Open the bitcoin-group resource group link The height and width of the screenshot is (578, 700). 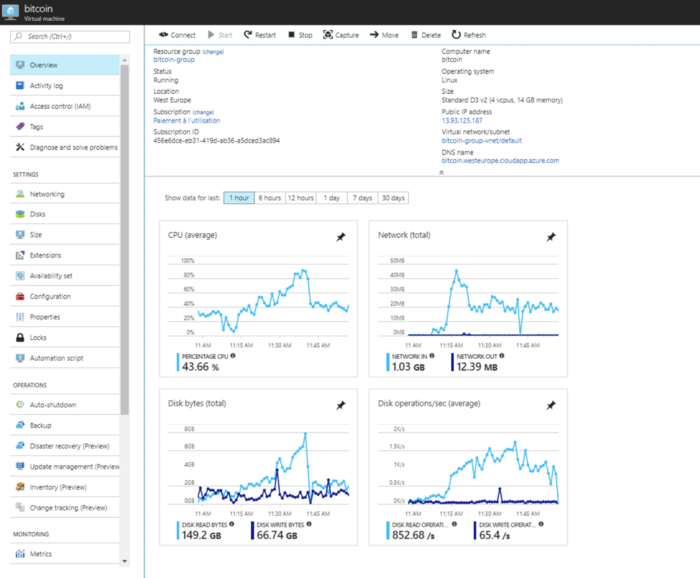[x=174, y=59]
